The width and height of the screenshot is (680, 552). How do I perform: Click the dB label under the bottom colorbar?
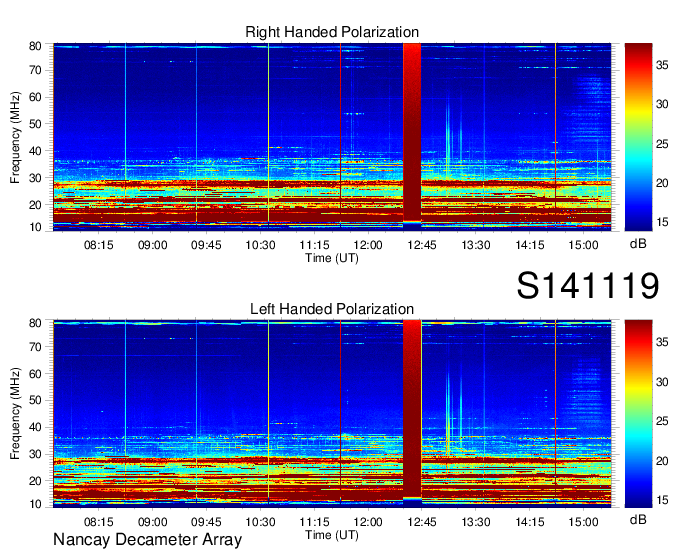coord(638,519)
